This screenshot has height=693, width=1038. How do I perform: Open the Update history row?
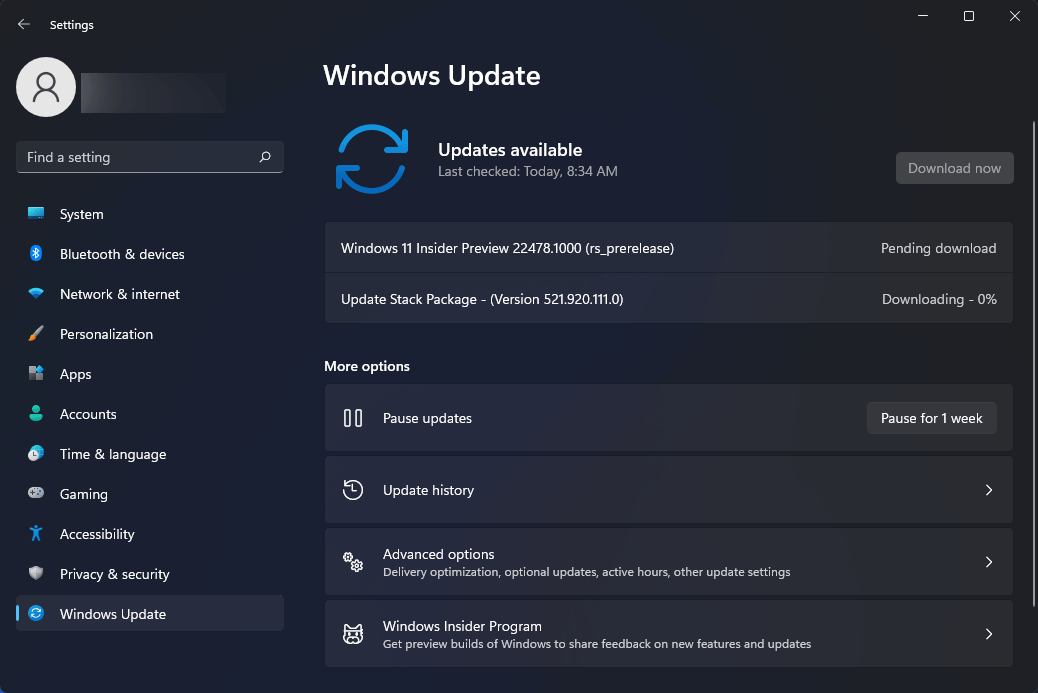tap(669, 490)
